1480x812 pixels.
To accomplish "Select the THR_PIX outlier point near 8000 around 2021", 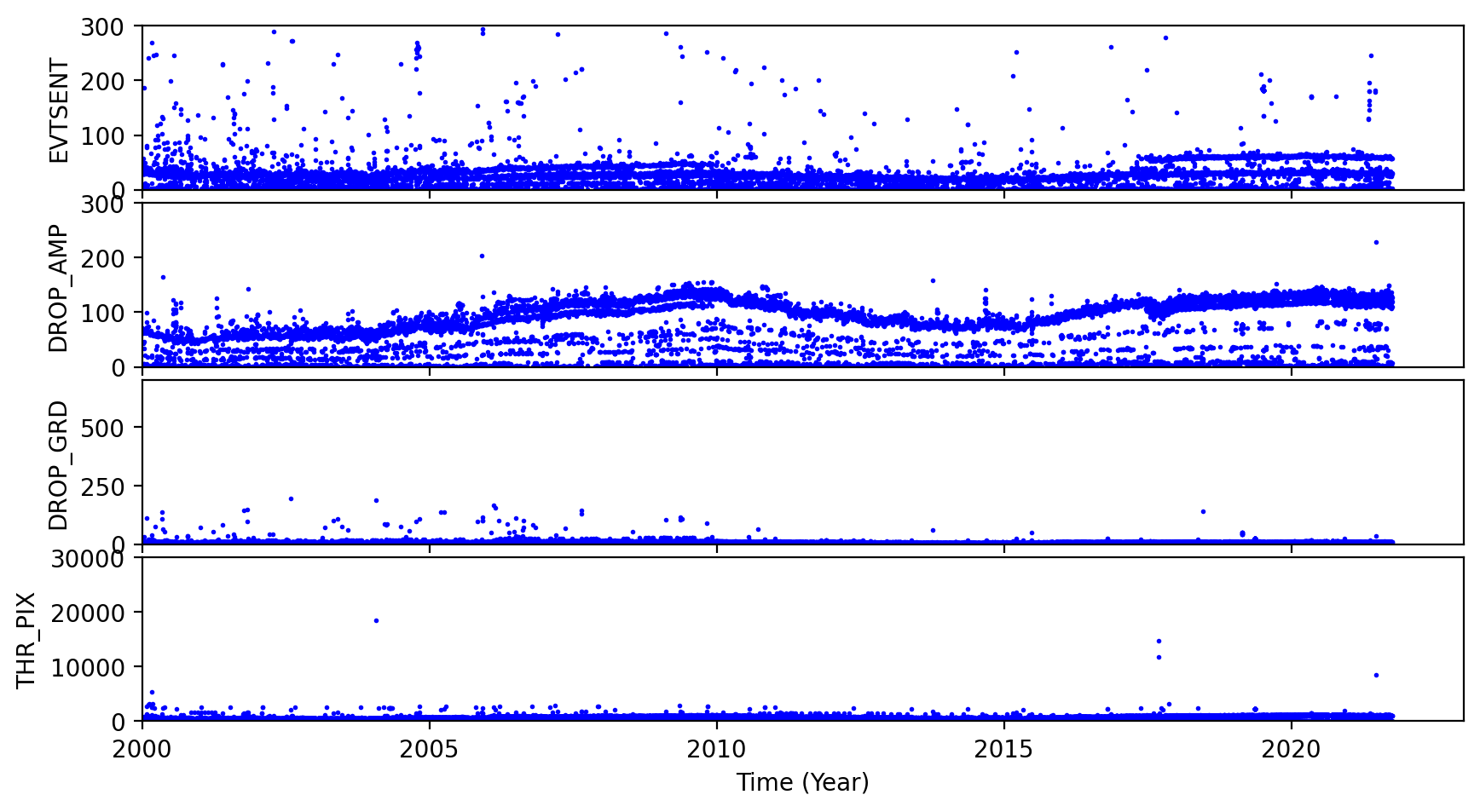I will pyautogui.click(x=1375, y=676).
